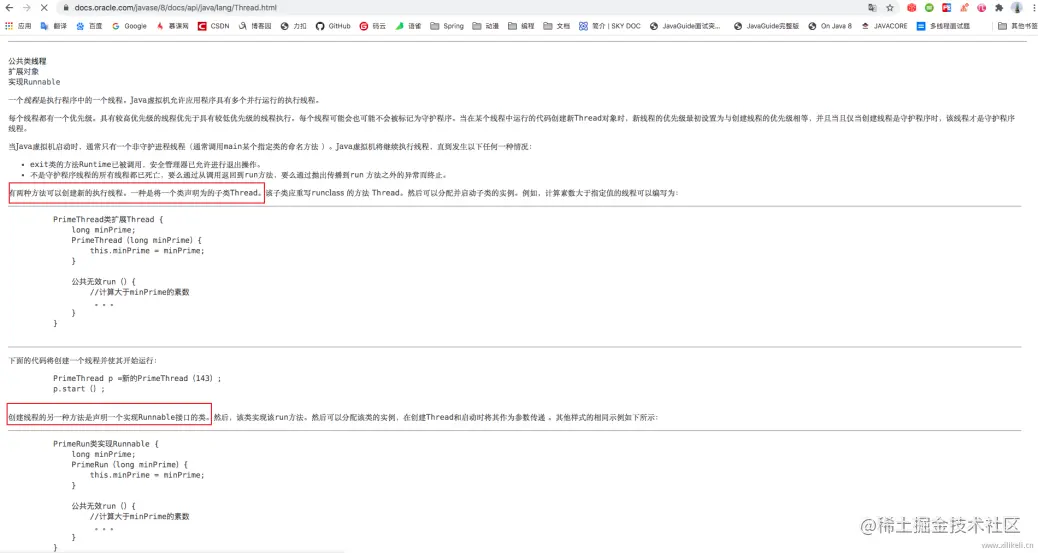The image size is (1038, 553).
Task: Click the 实现Runnable text line
Action: pos(34,82)
